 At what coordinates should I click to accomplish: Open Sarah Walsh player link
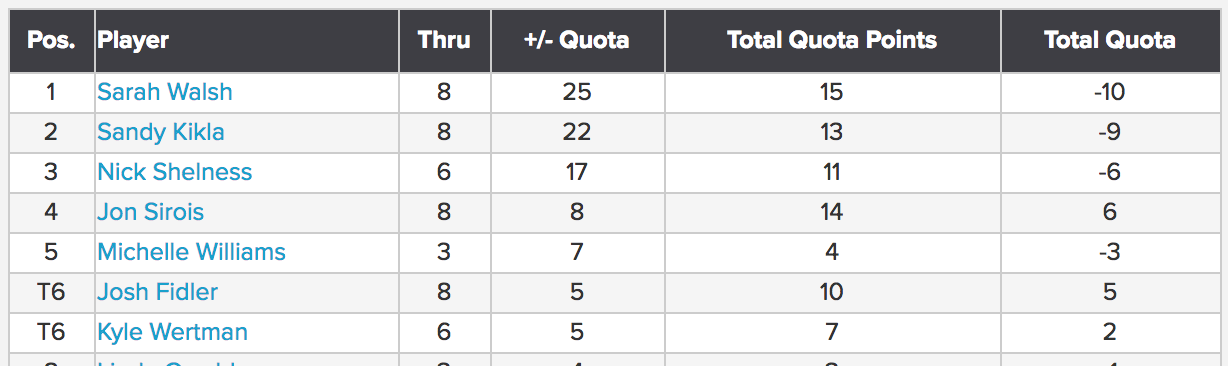click(x=165, y=92)
